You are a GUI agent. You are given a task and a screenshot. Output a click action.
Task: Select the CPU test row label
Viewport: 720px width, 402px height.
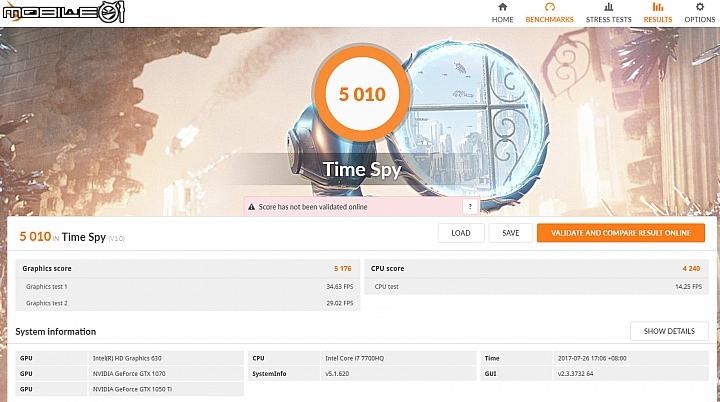click(x=386, y=287)
